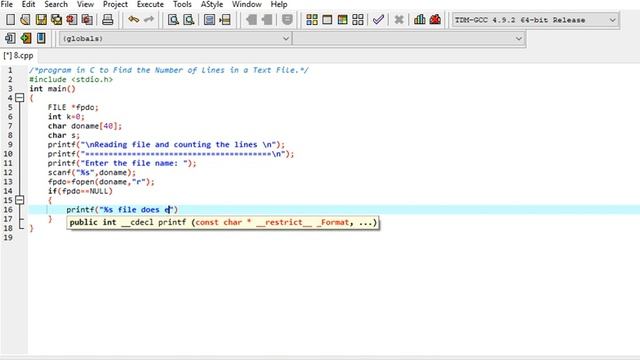
Task: Click the Indent toolbar icon
Action: 251,20
